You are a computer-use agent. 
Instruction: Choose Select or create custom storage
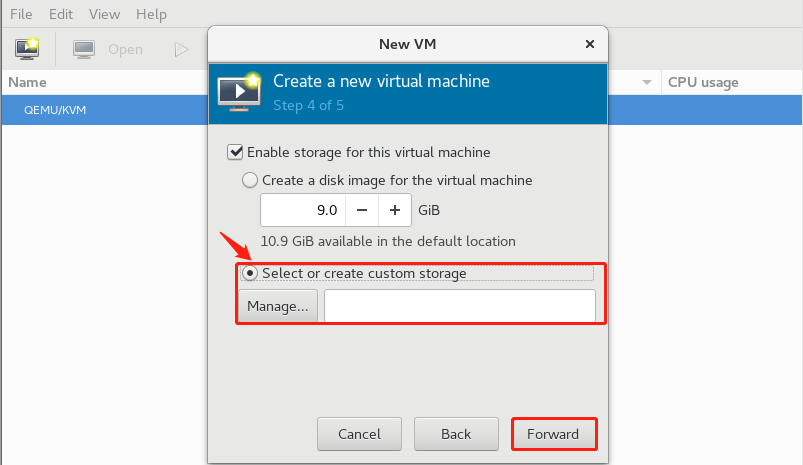[x=250, y=273]
